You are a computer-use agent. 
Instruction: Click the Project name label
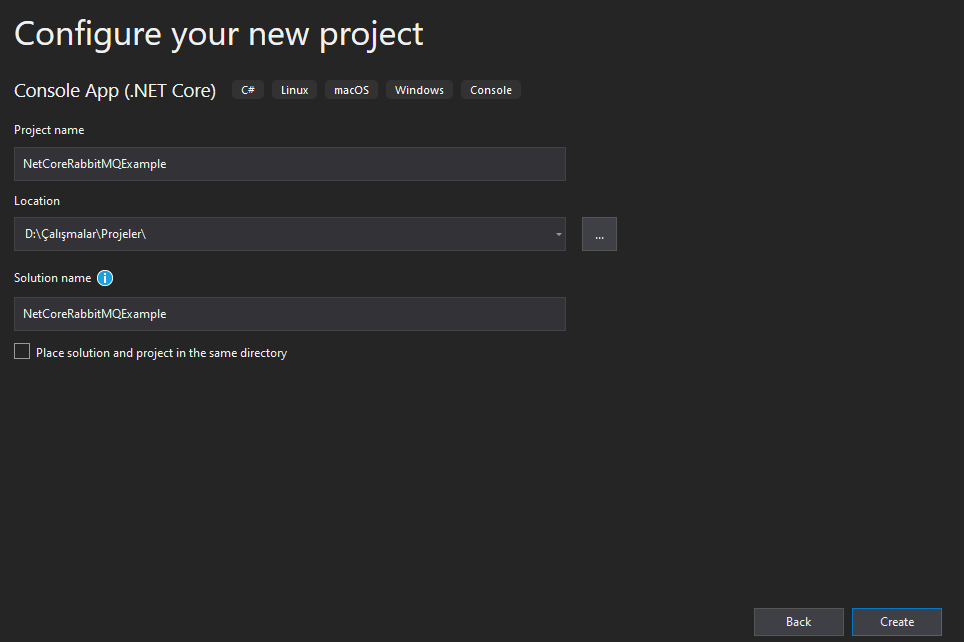pyautogui.click(x=49, y=130)
